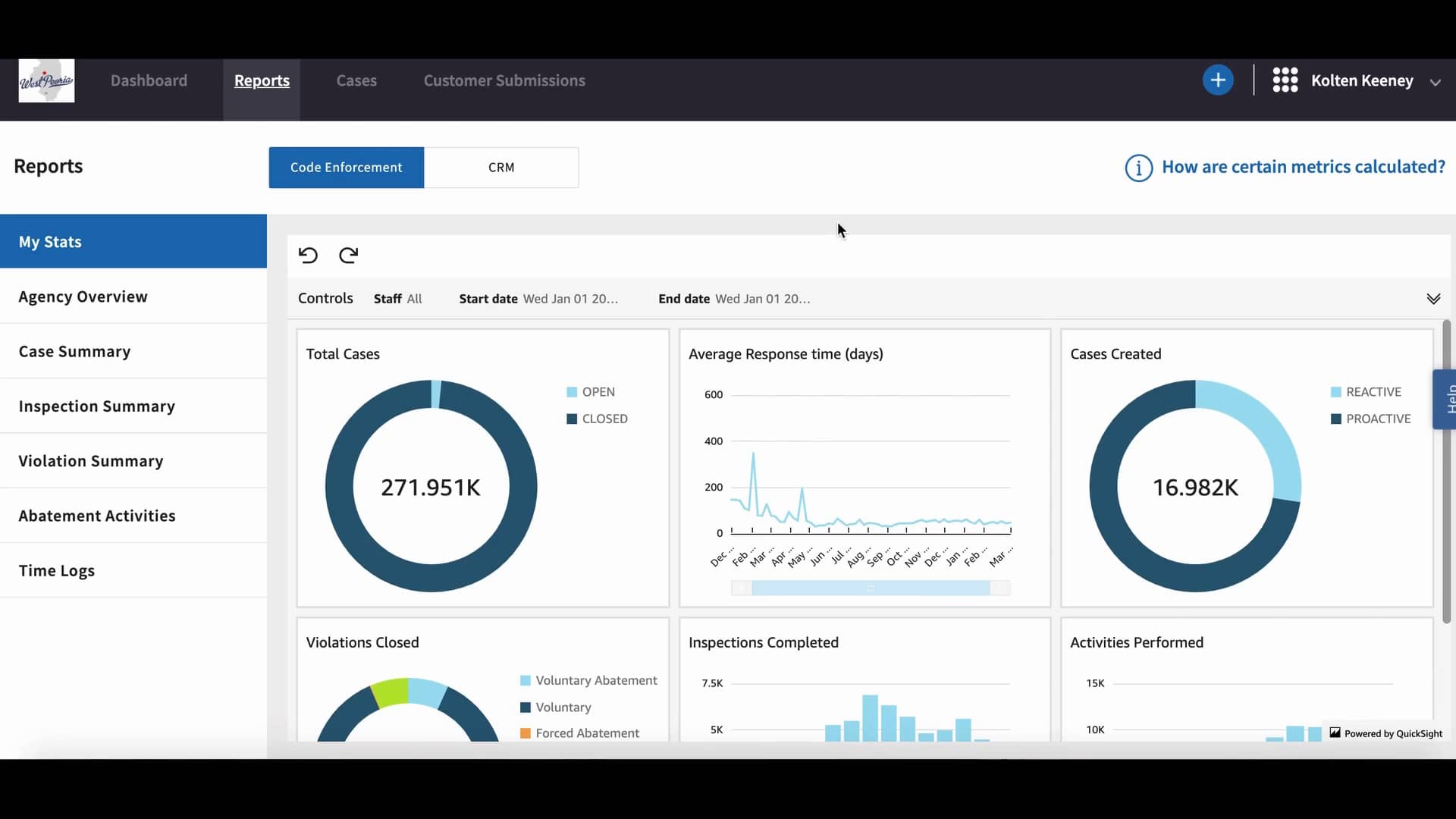Toggle REACTIVE legend in Cases Created
Screen dimensions: 1456x819
[x=1373, y=392]
